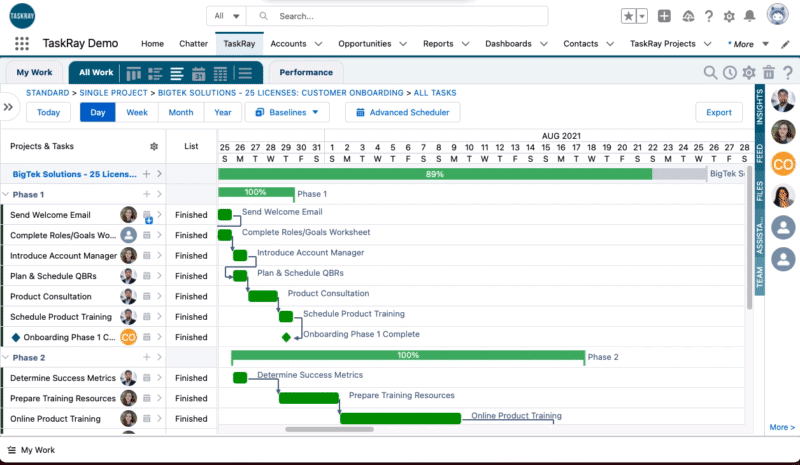800x465 pixels.
Task: Click the Today button
Action: 48,112
